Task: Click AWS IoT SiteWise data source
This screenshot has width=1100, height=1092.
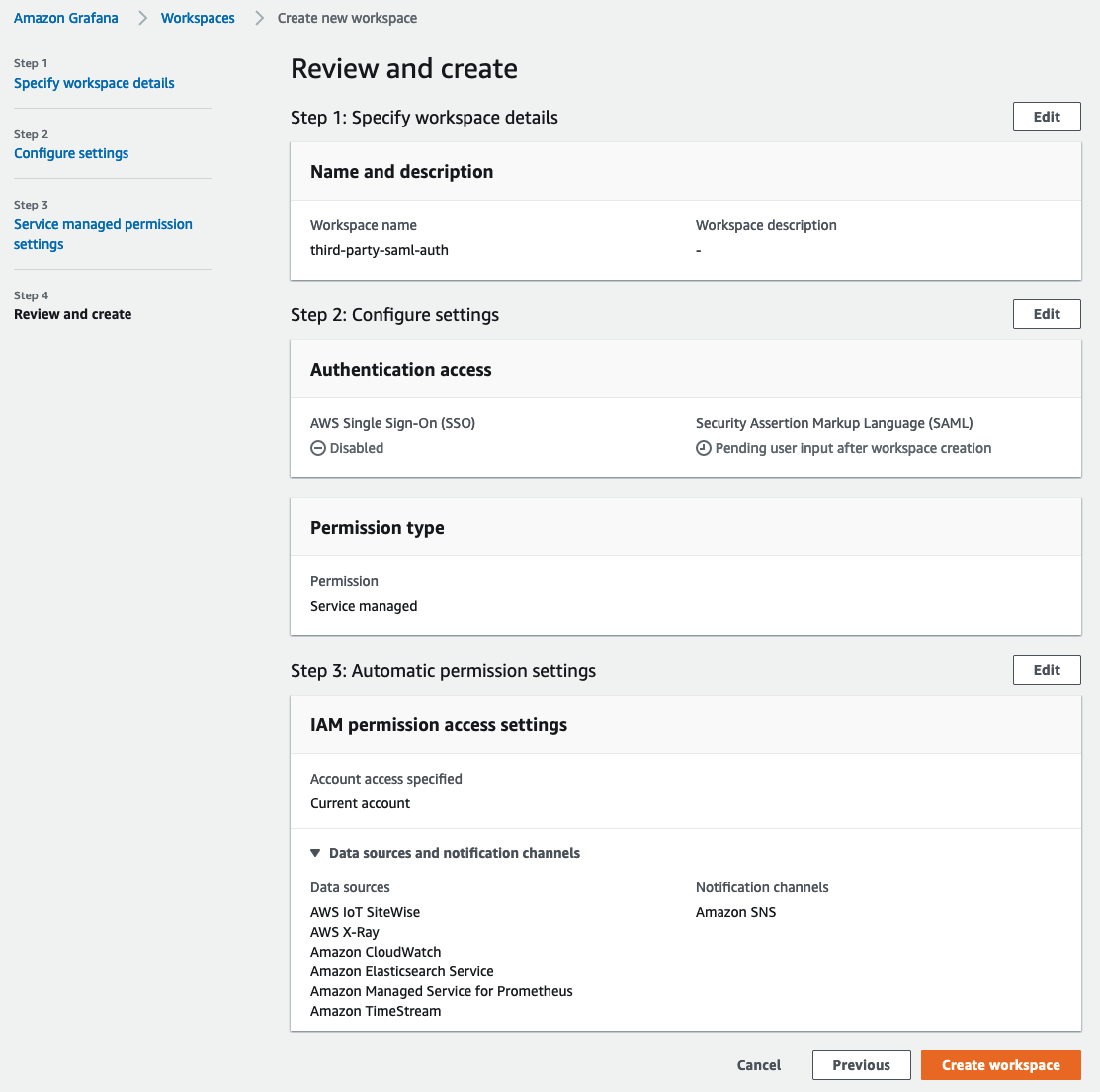Action: (x=366, y=912)
